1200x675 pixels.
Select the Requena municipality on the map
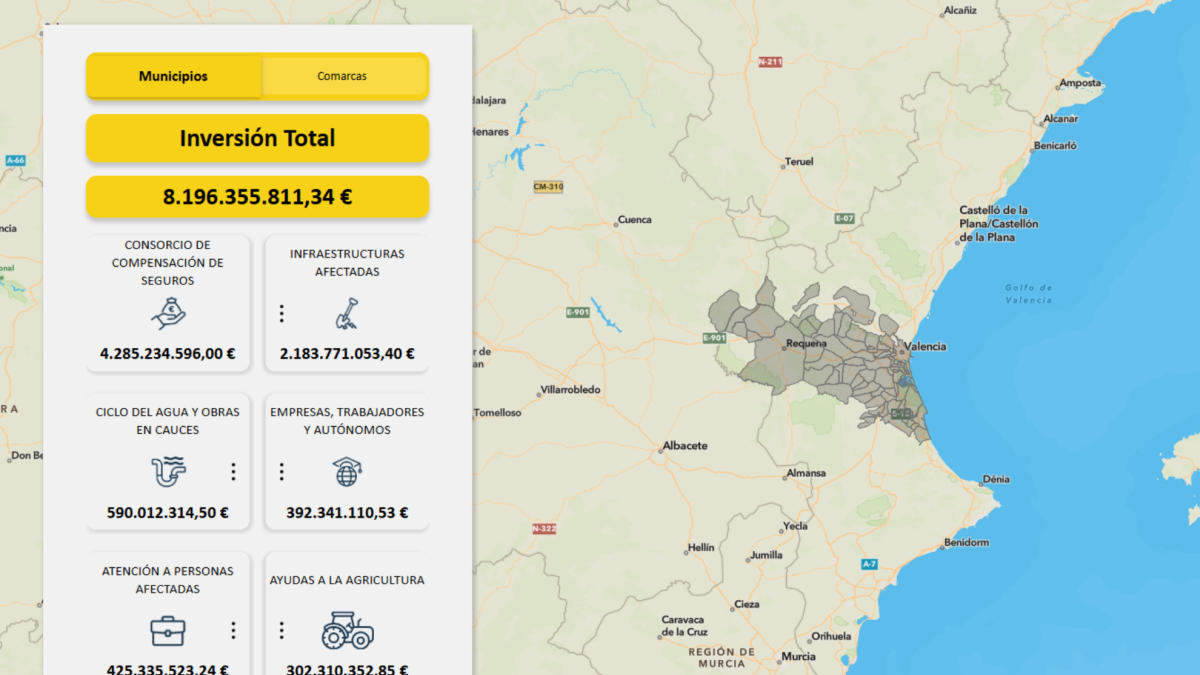click(806, 344)
